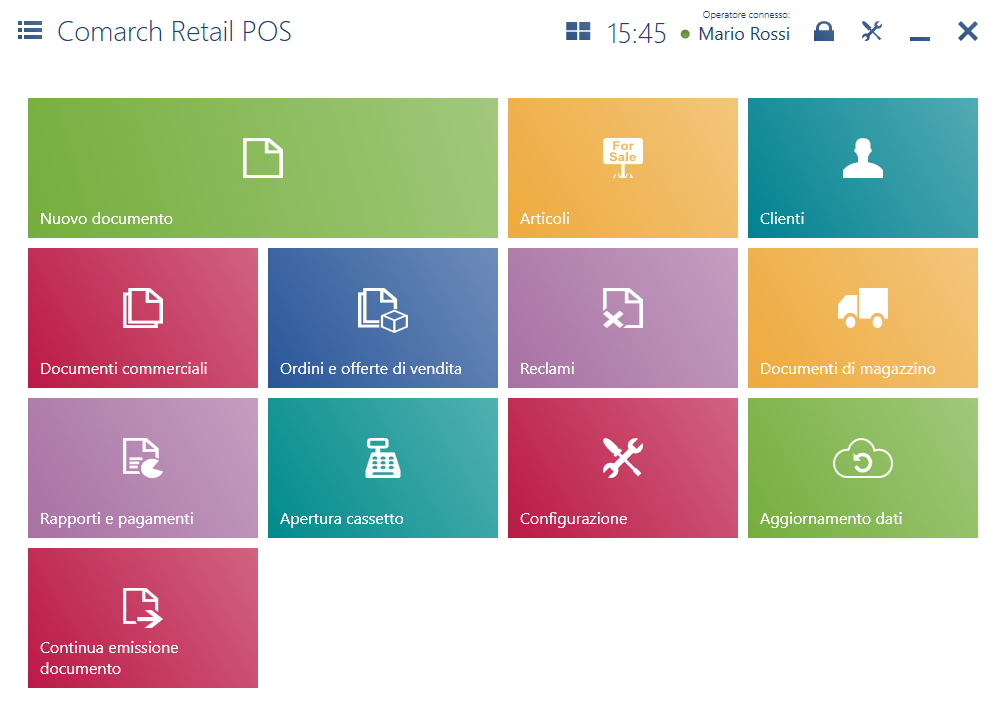Open the Documenti commerciali tile
The height and width of the screenshot is (719, 998).
[x=143, y=318]
